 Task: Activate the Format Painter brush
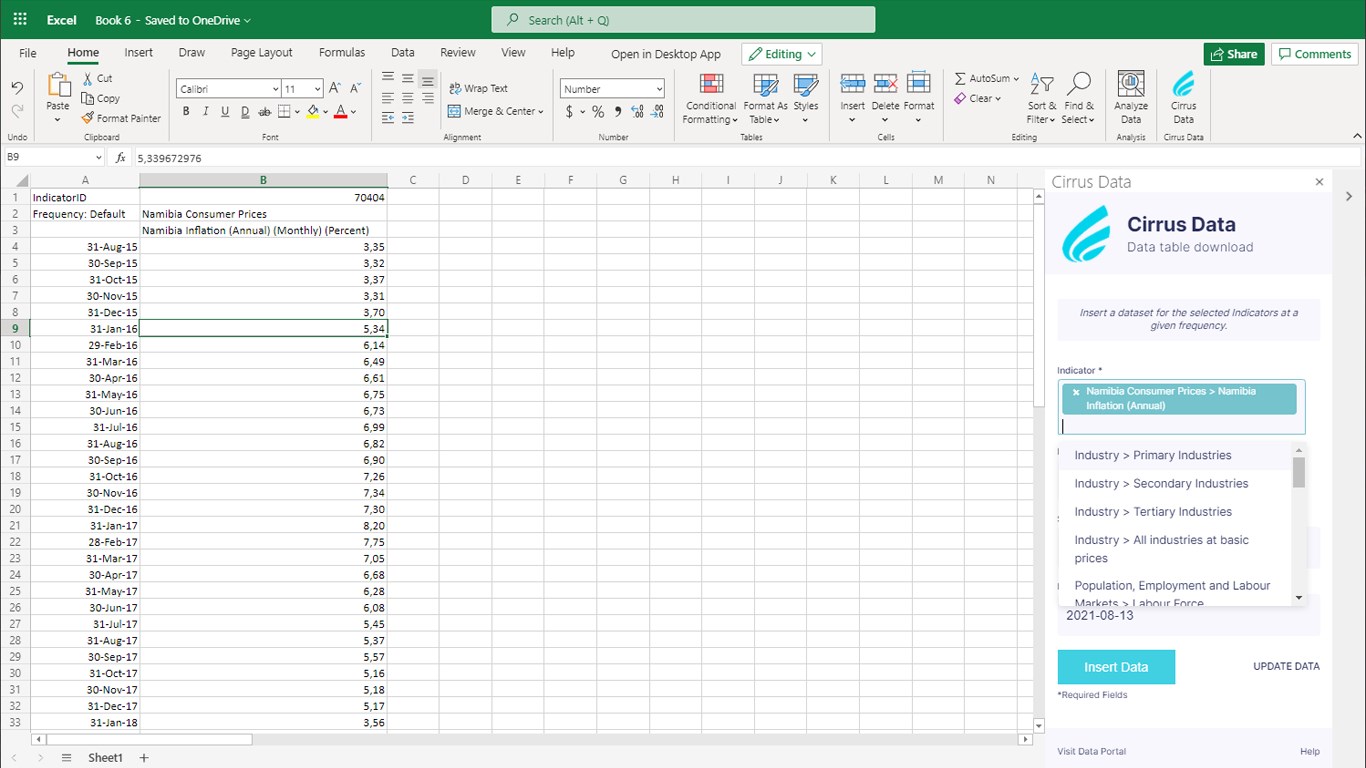pyautogui.click(x=88, y=118)
